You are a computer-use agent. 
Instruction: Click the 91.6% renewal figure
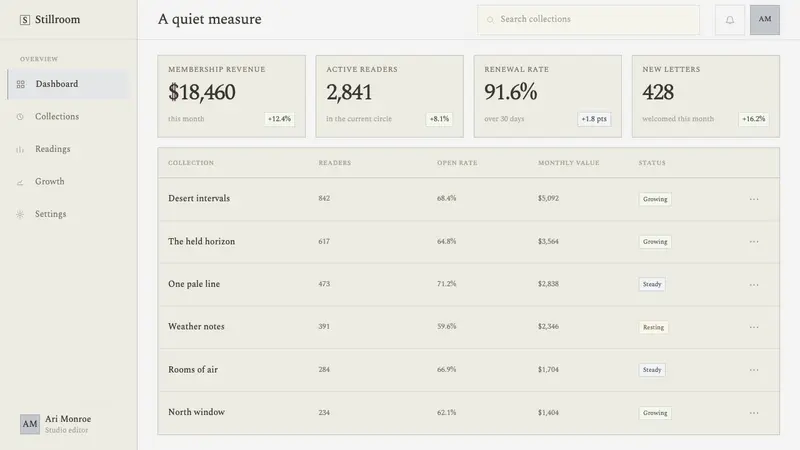click(510, 92)
